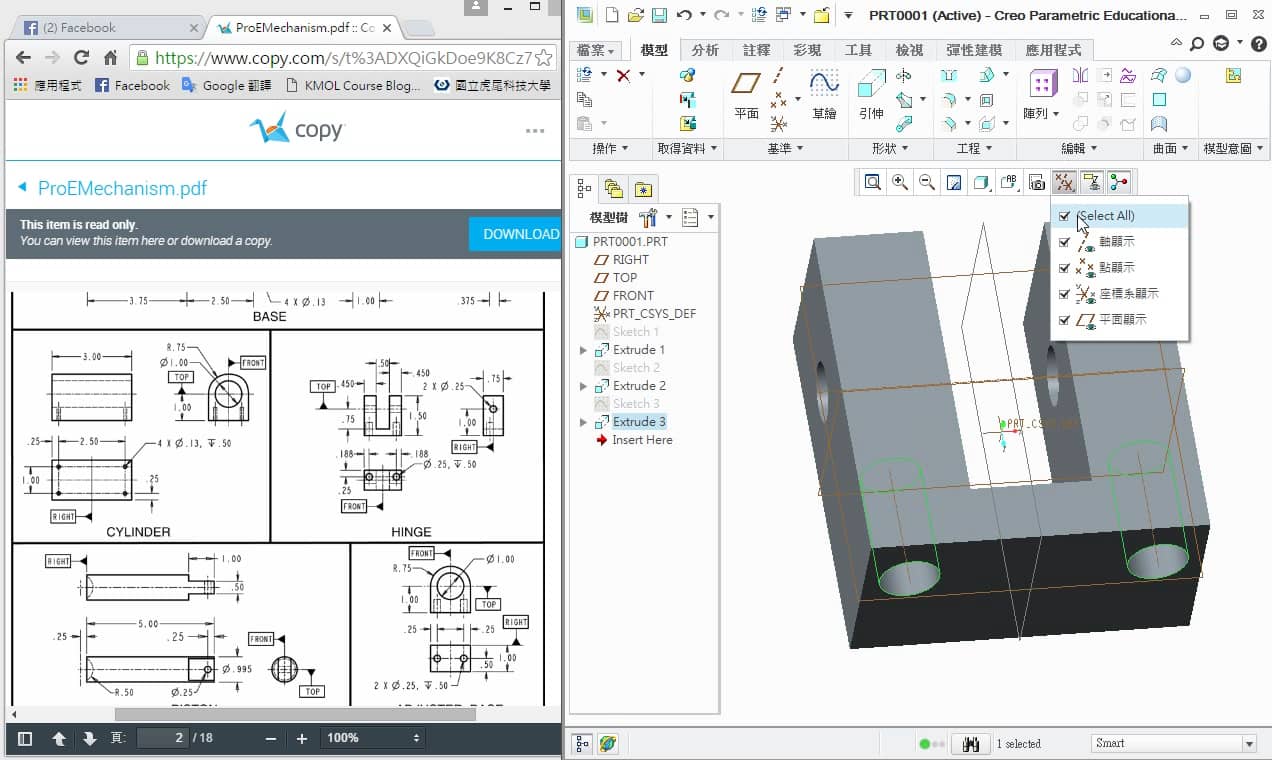Disable the plane display (平面顯示) checkbox
The image size is (1272, 760).
(1065, 320)
